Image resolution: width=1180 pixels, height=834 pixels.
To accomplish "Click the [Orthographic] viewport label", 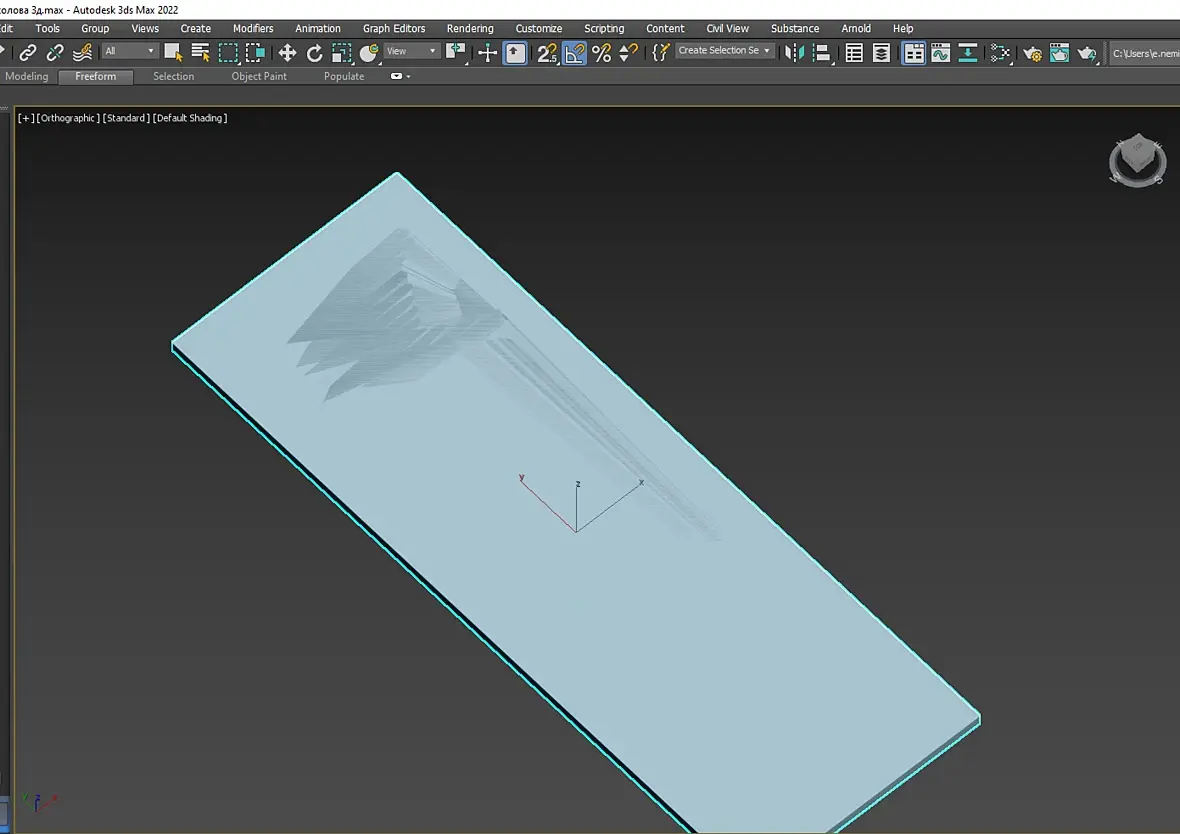I will [x=68, y=118].
